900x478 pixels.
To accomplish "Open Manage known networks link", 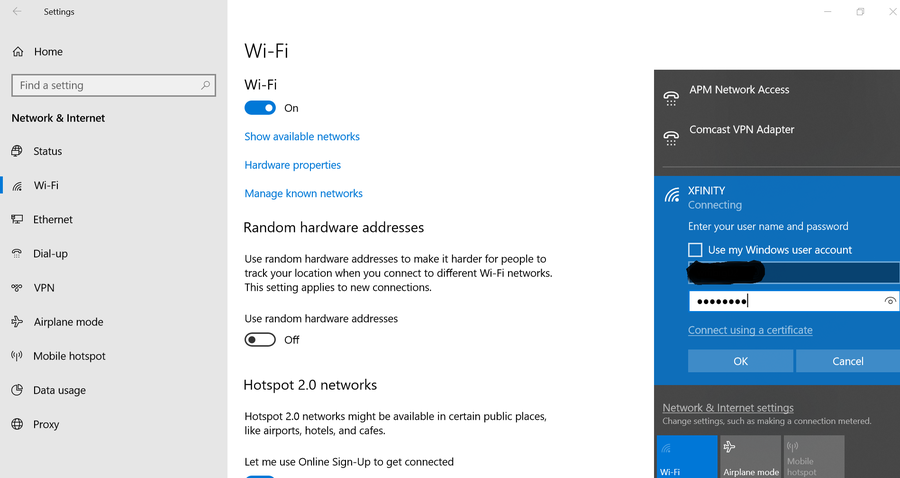I will (x=304, y=193).
